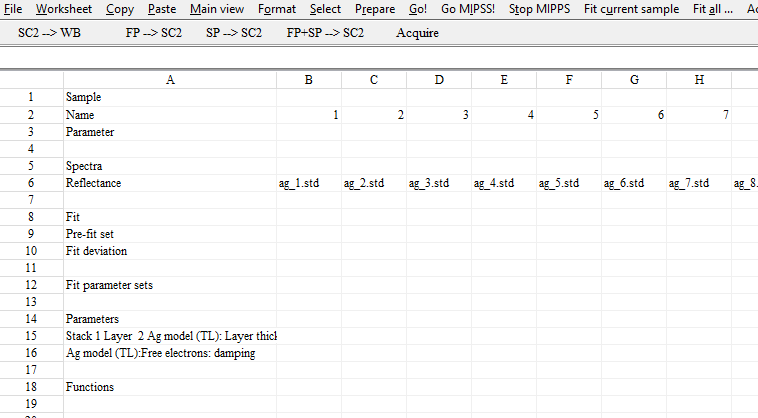
Task: Click the FP+SP --> SC2 button
Action: (325, 33)
